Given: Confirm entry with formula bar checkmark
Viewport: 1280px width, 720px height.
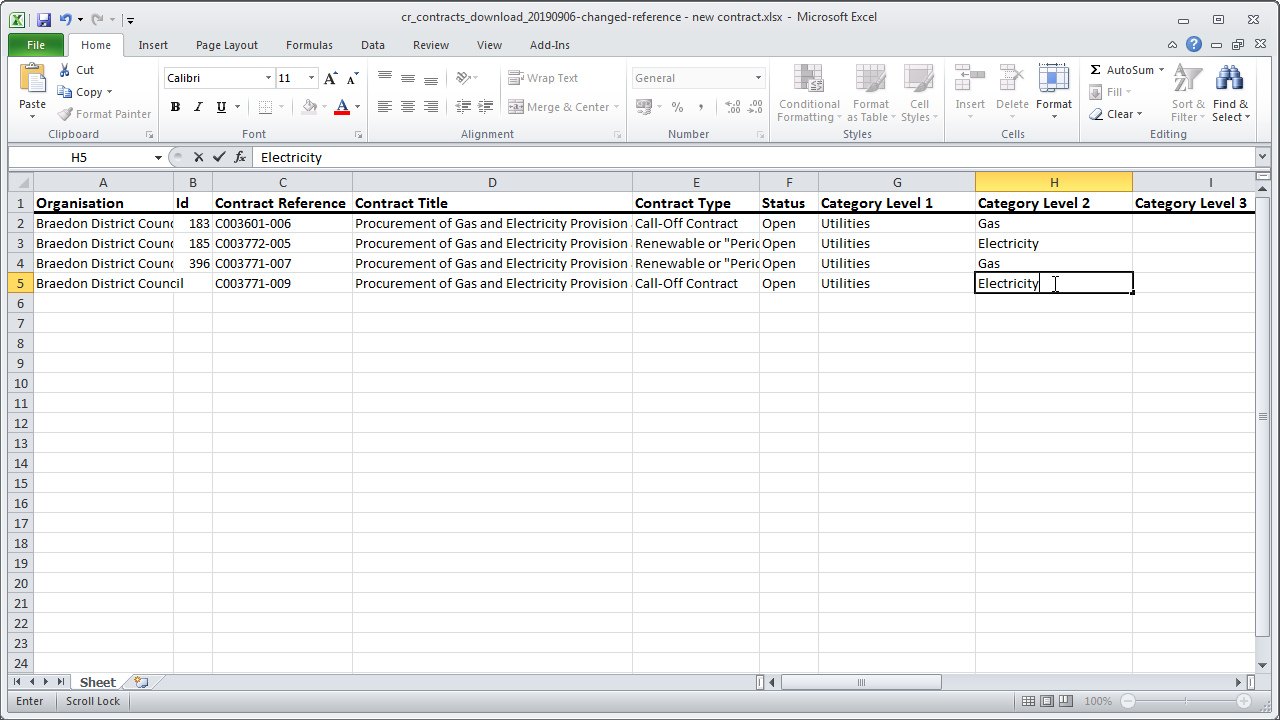Looking at the screenshot, I should (x=219, y=157).
